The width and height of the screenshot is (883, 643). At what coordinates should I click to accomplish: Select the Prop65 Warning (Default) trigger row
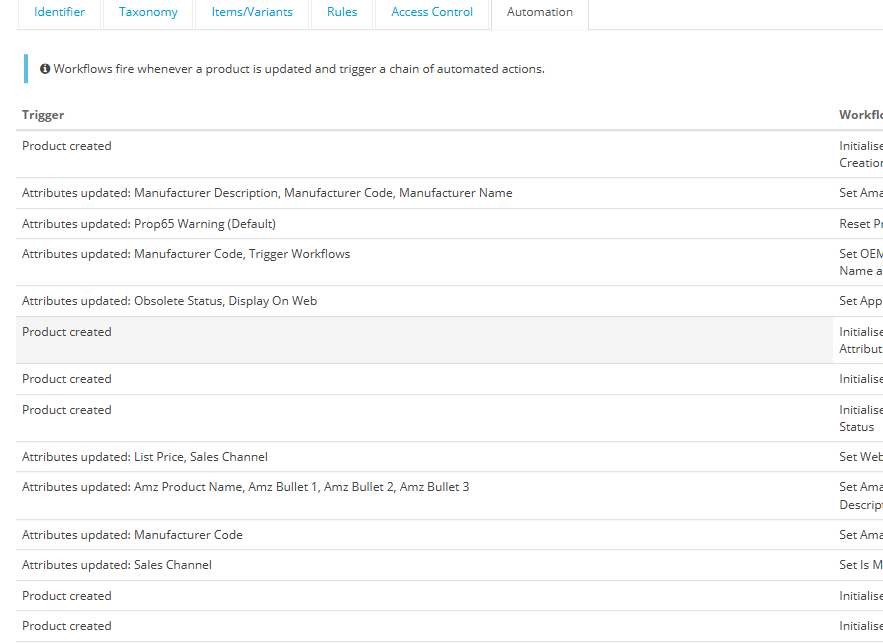tap(149, 224)
